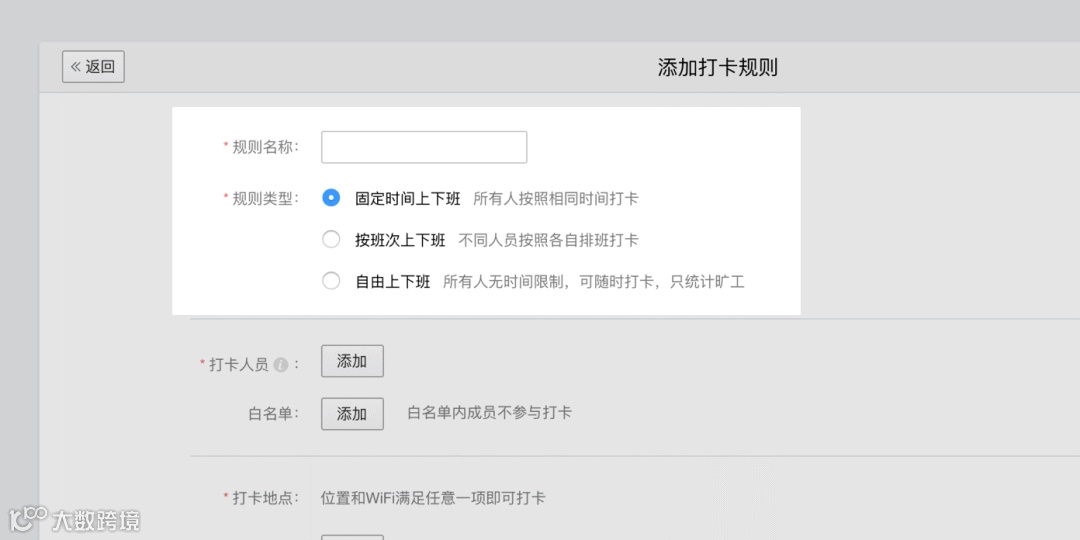
Task: Click the 规则名称 text input field
Action: click(423, 147)
